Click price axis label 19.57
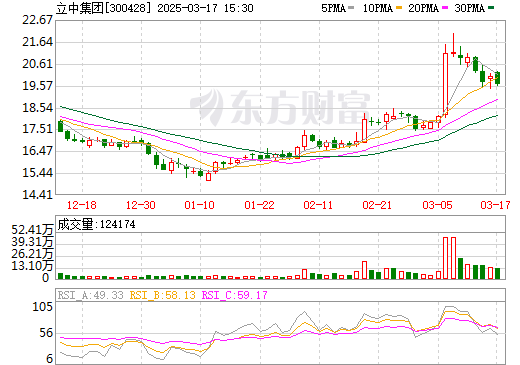Viewport: 520px width, 365px height. pyautogui.click(x=37, y=86)
